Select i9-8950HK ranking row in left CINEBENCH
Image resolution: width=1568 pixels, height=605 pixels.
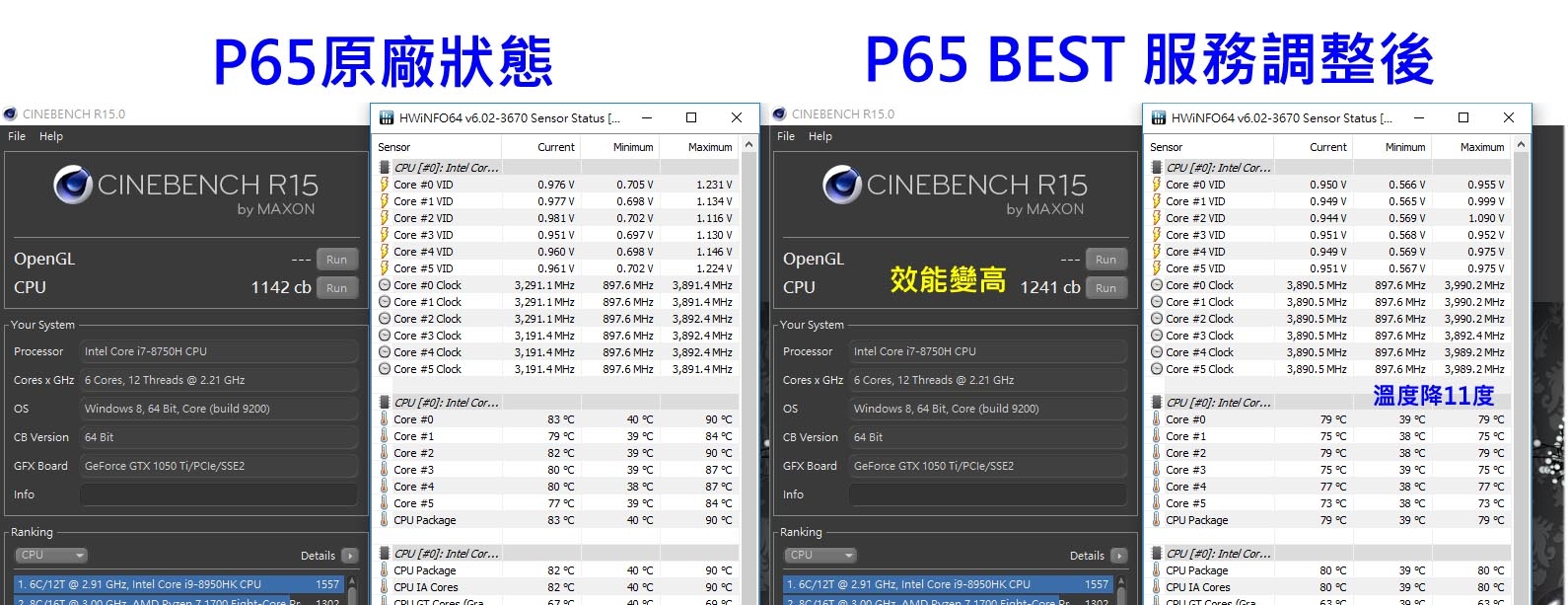[x=178, y=584]
